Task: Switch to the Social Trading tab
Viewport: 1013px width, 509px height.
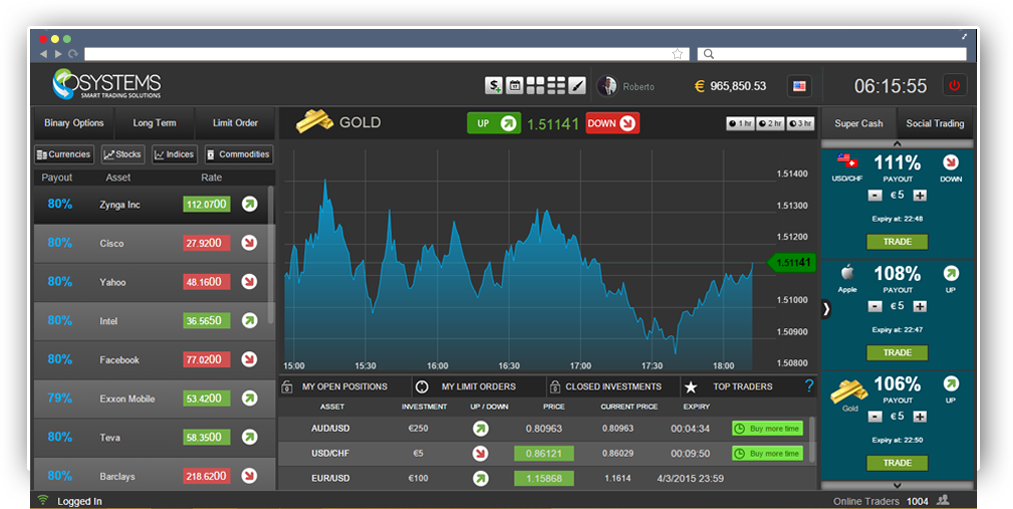Action: click(935, 123)
